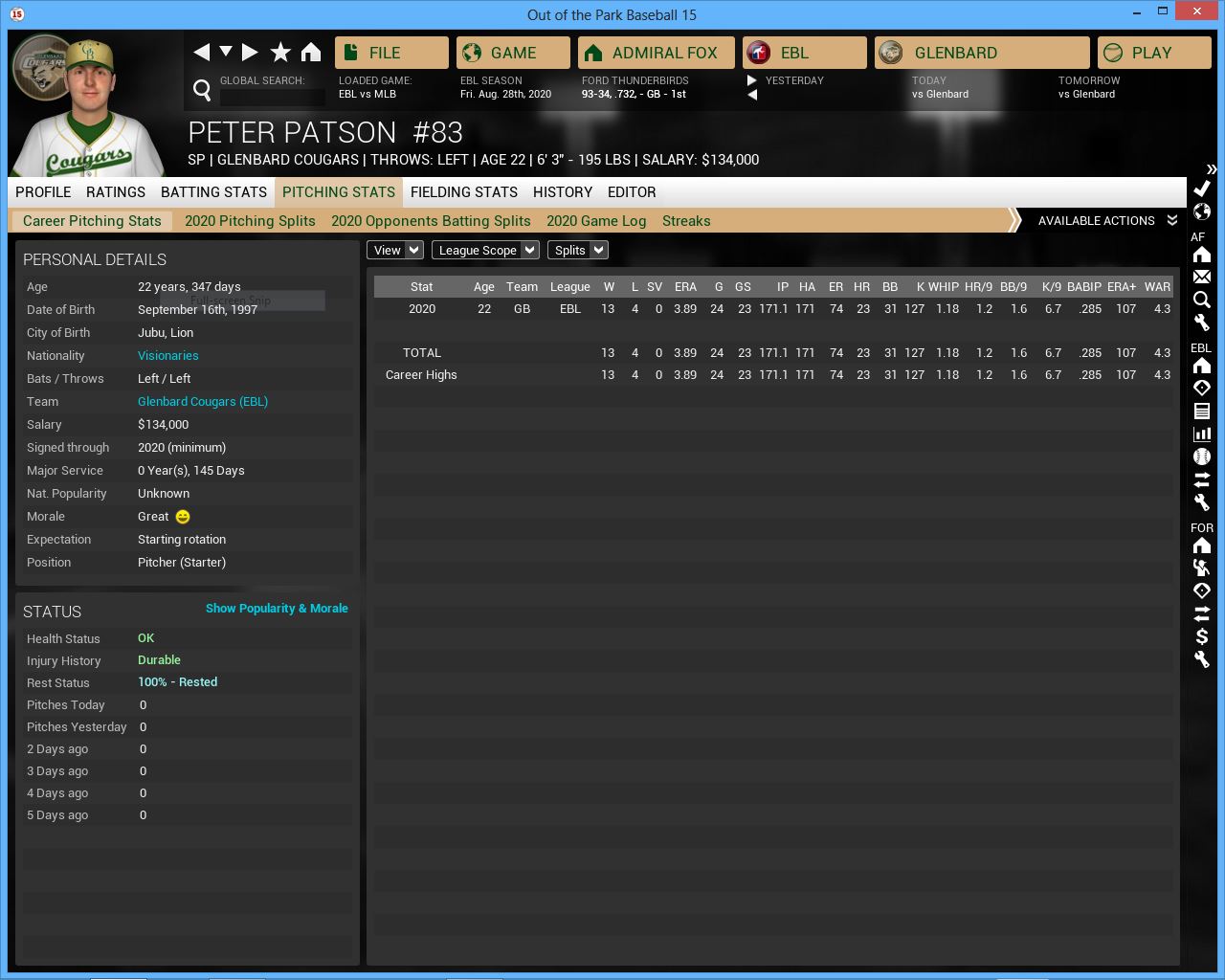Open the bar chart statistics icon in sidebar
Screen dimensions: 1225x980
(1202, 434)
